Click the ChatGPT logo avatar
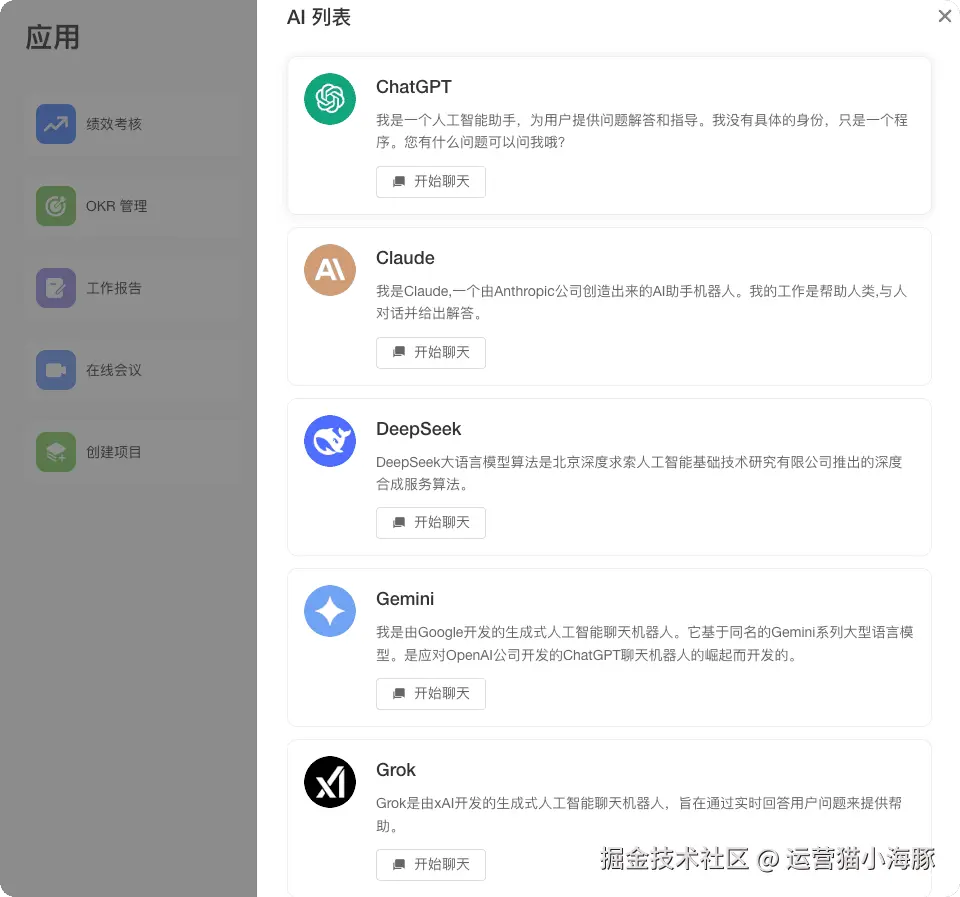Screen dimensions: 960x897 coord(330,99)
